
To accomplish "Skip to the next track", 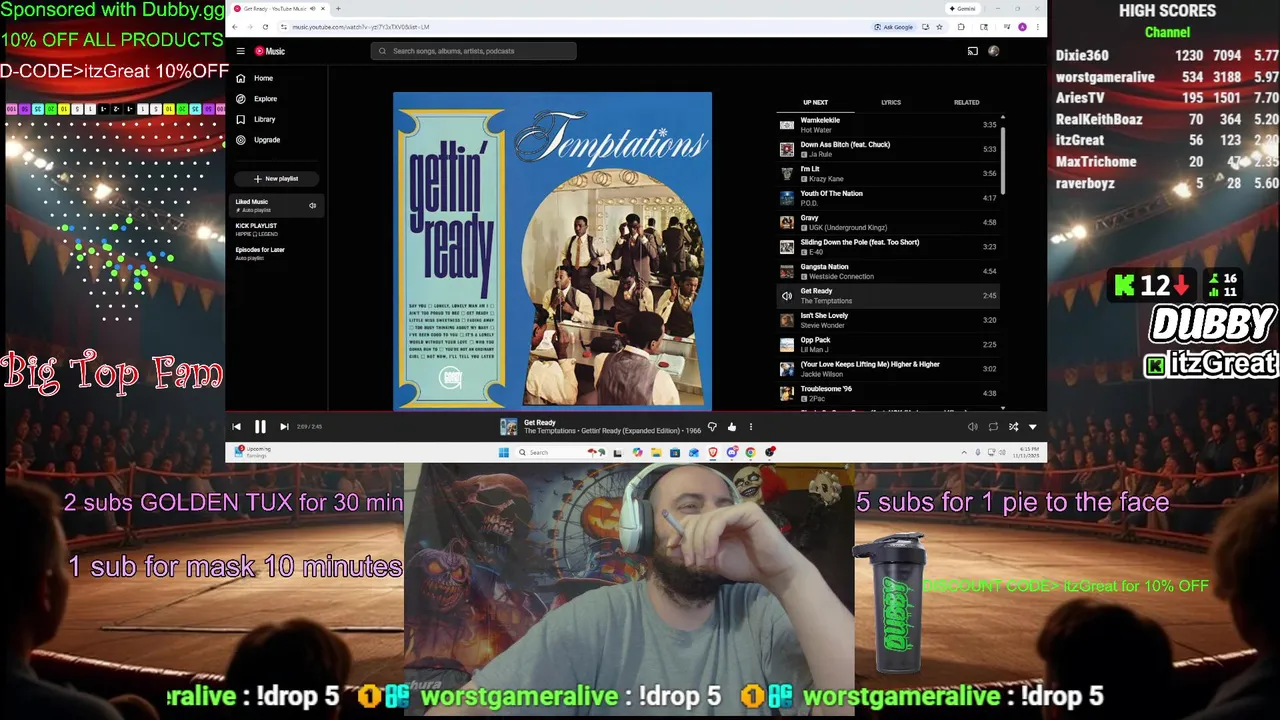I will point(284,427).
